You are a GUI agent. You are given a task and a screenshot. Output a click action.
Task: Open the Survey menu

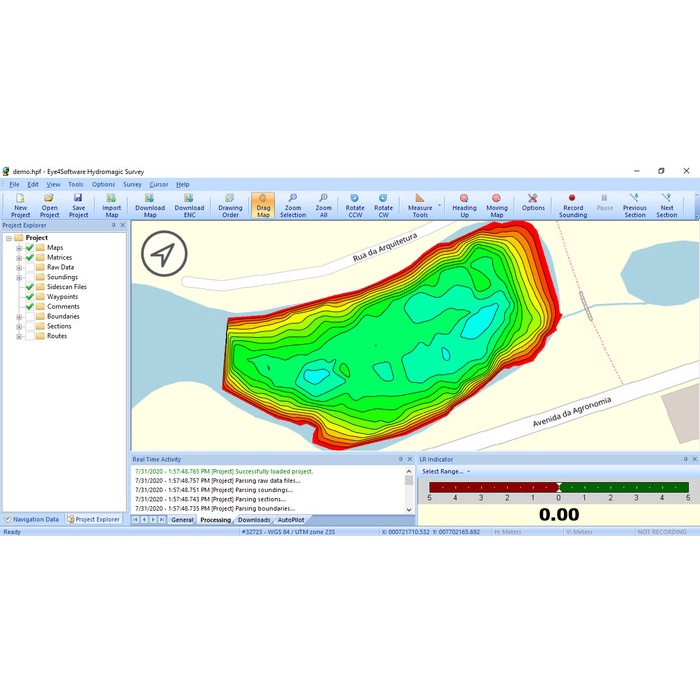(x=132, y=184)
